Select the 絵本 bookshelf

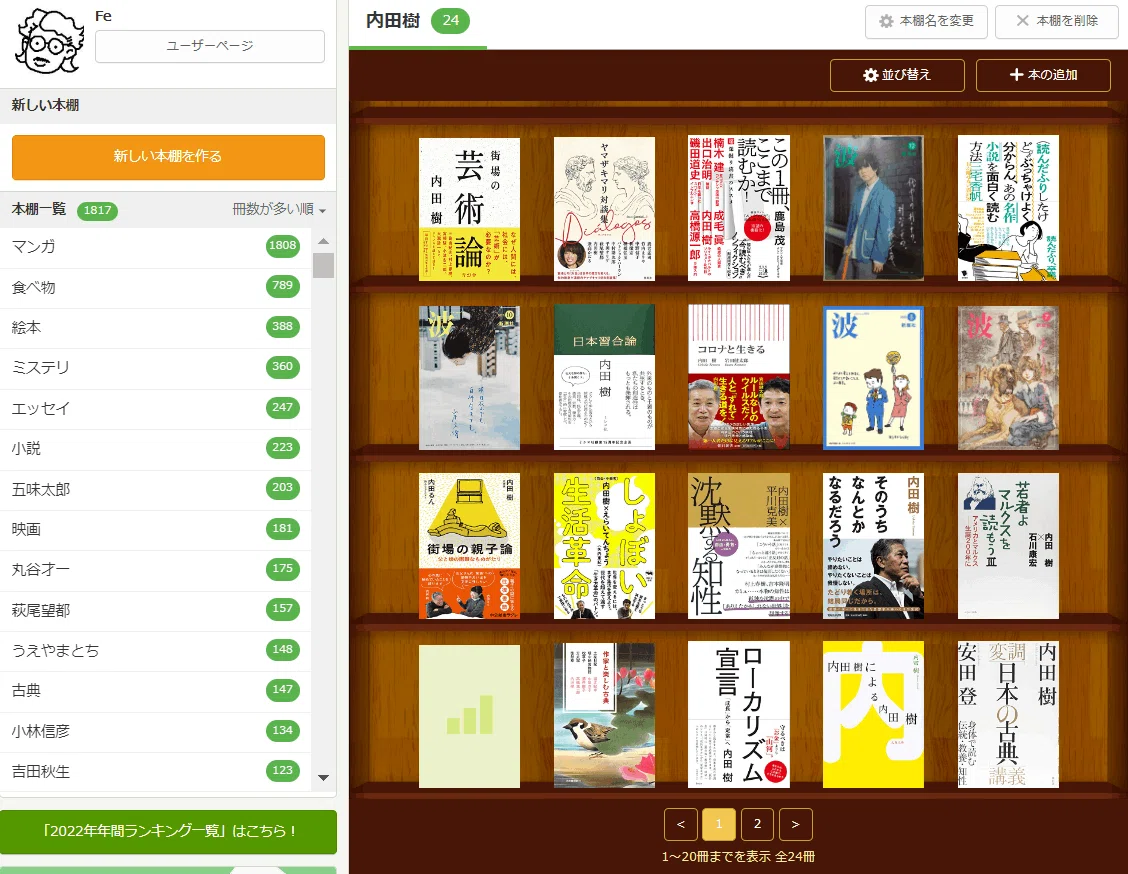pos(155,327)
